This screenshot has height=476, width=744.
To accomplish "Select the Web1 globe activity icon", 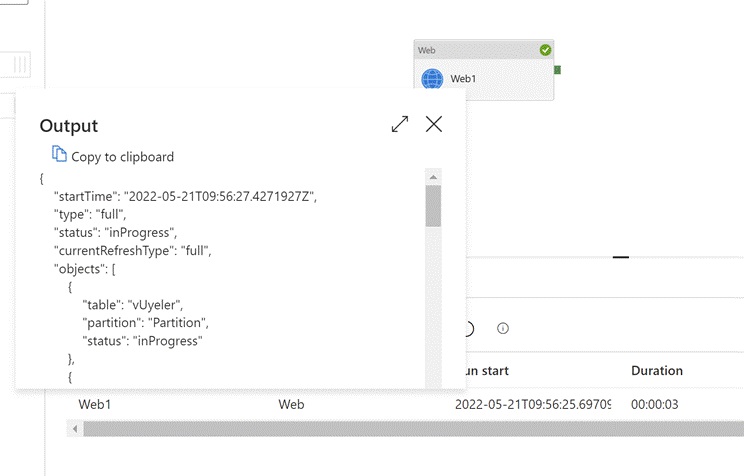I will pyautogui.click(x=432, y=79).
